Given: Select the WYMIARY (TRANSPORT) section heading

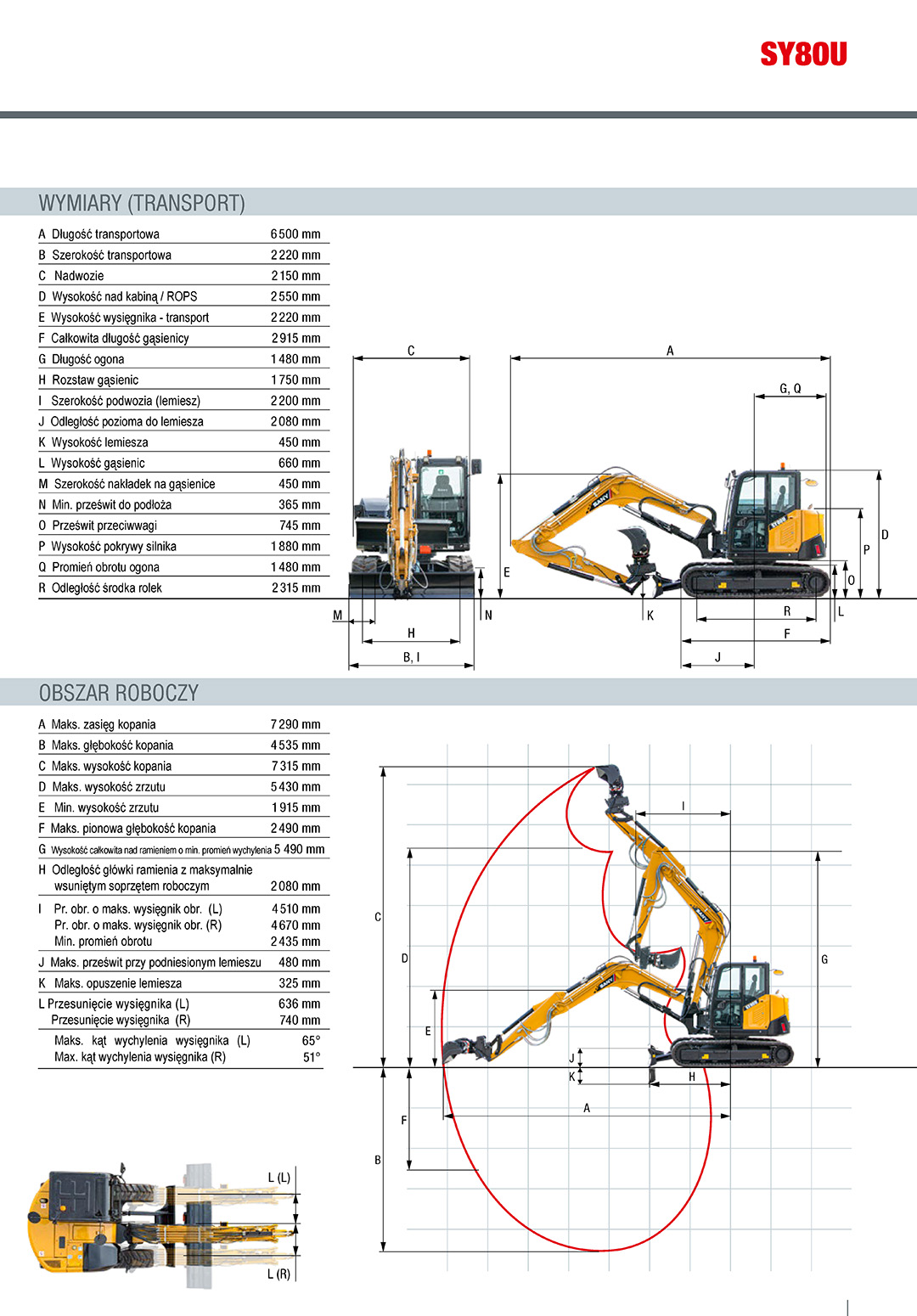Looking at the screenshot, I should click(x=142, y=203).
